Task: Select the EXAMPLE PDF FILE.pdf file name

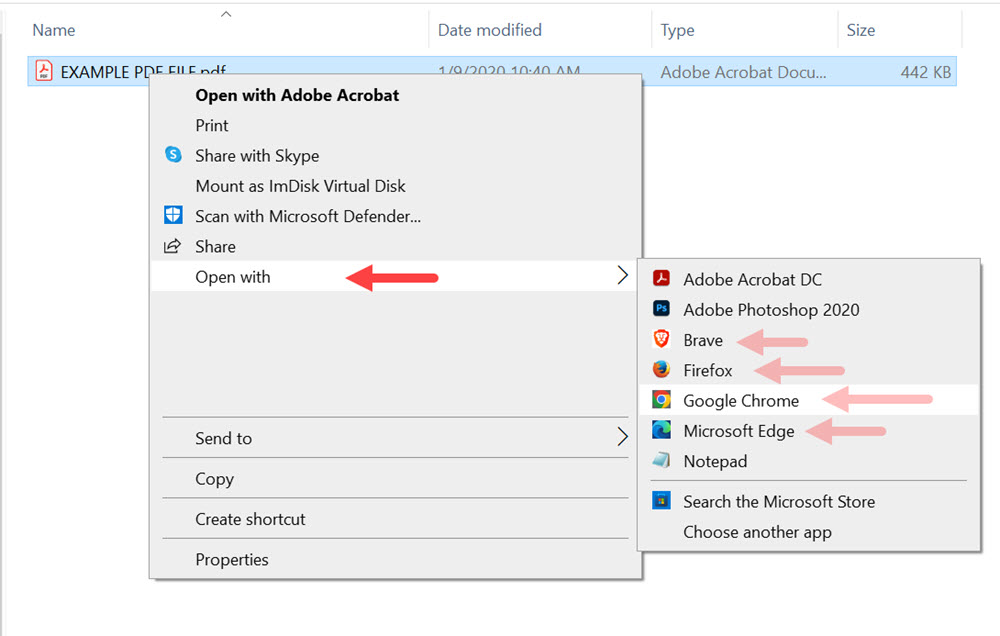Action: (143, 71)
